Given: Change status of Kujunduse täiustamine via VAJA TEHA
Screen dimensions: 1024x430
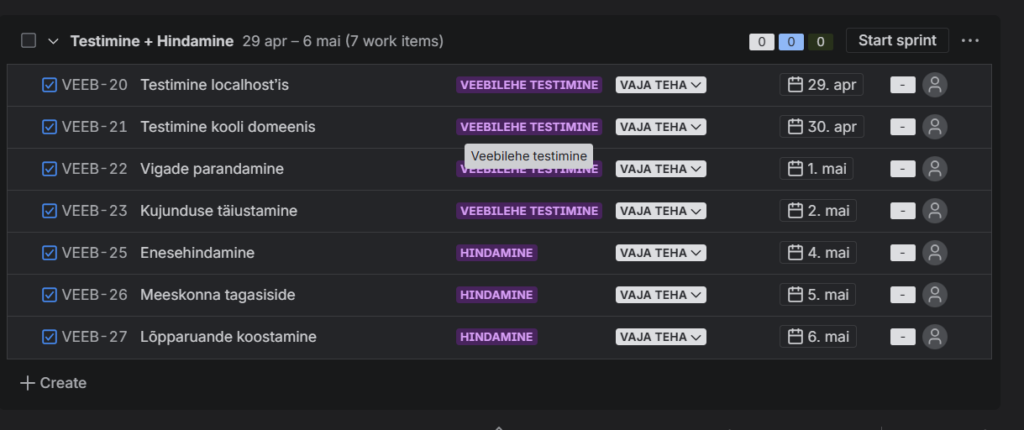Looking at the screenshot, I should coord(661,211).
